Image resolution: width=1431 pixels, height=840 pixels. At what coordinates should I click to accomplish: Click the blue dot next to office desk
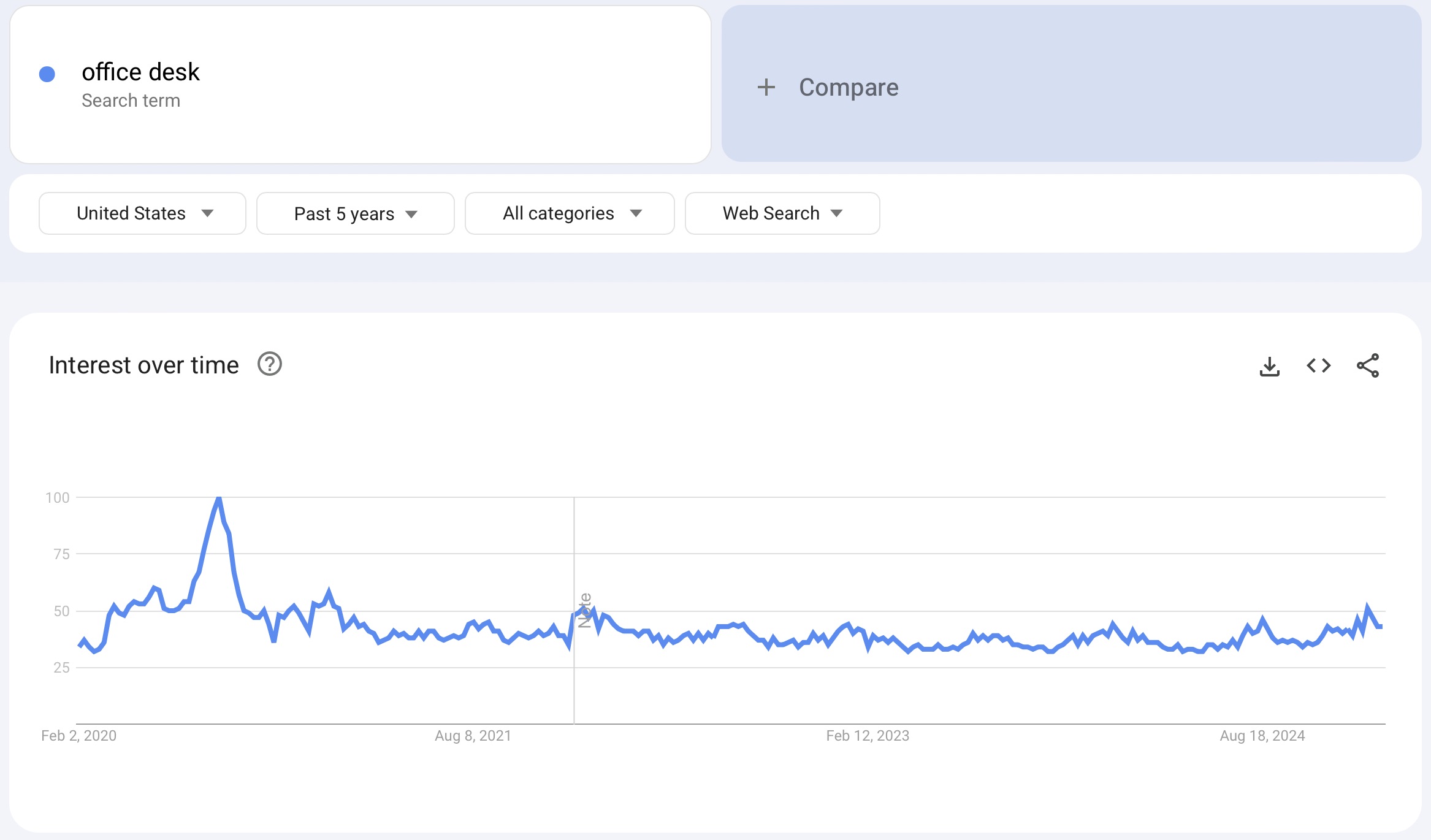pos(47,74)
